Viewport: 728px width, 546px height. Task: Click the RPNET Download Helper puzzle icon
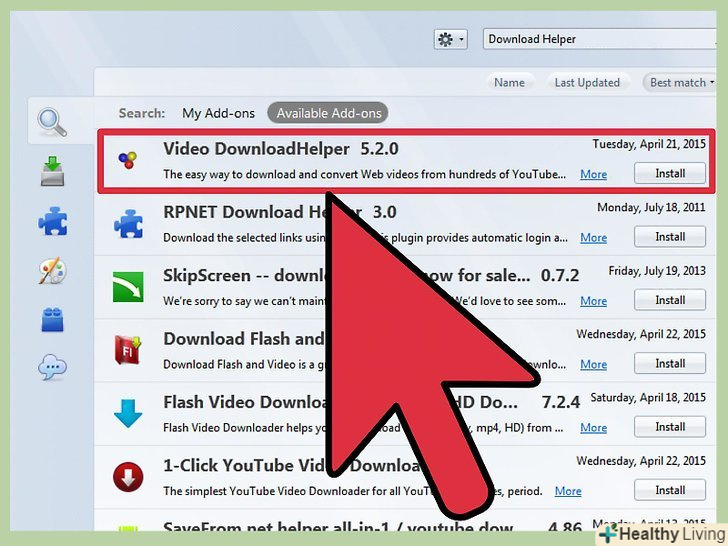coord(128,224)
